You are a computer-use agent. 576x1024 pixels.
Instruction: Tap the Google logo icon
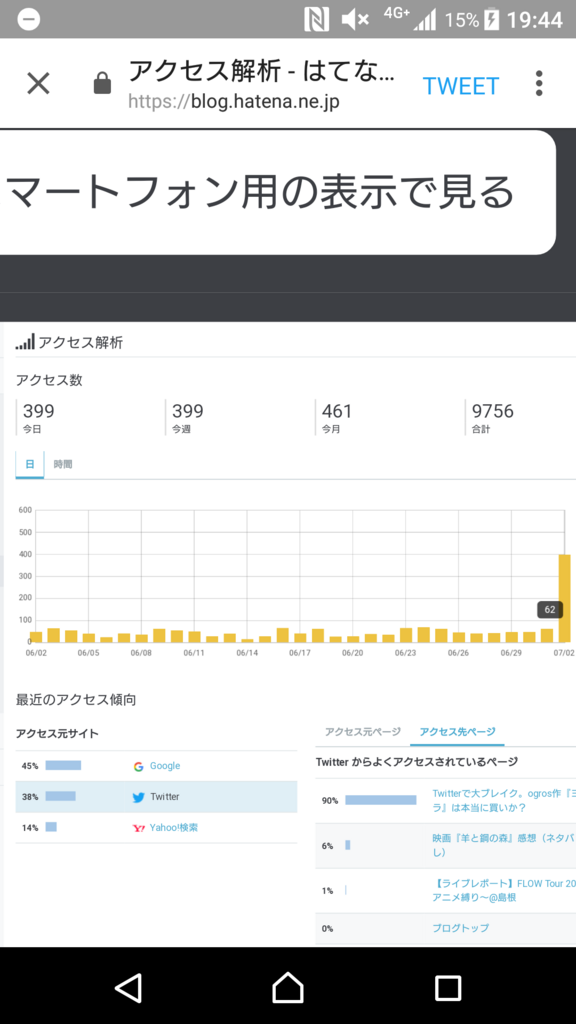point(138,766)
